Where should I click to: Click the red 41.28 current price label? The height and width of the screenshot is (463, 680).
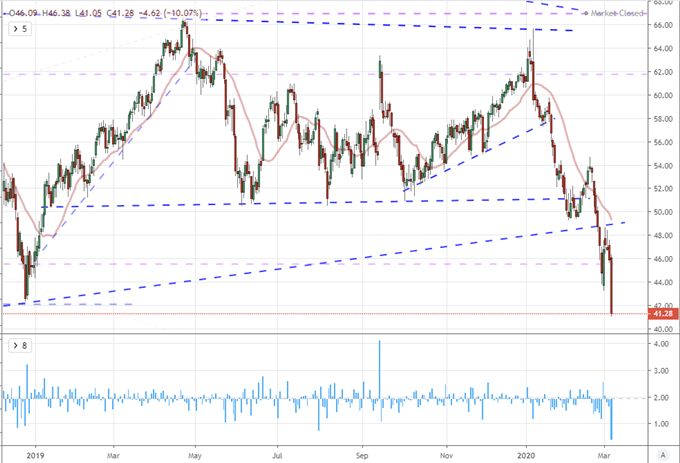pyautogui.click(x=663, y=313)
